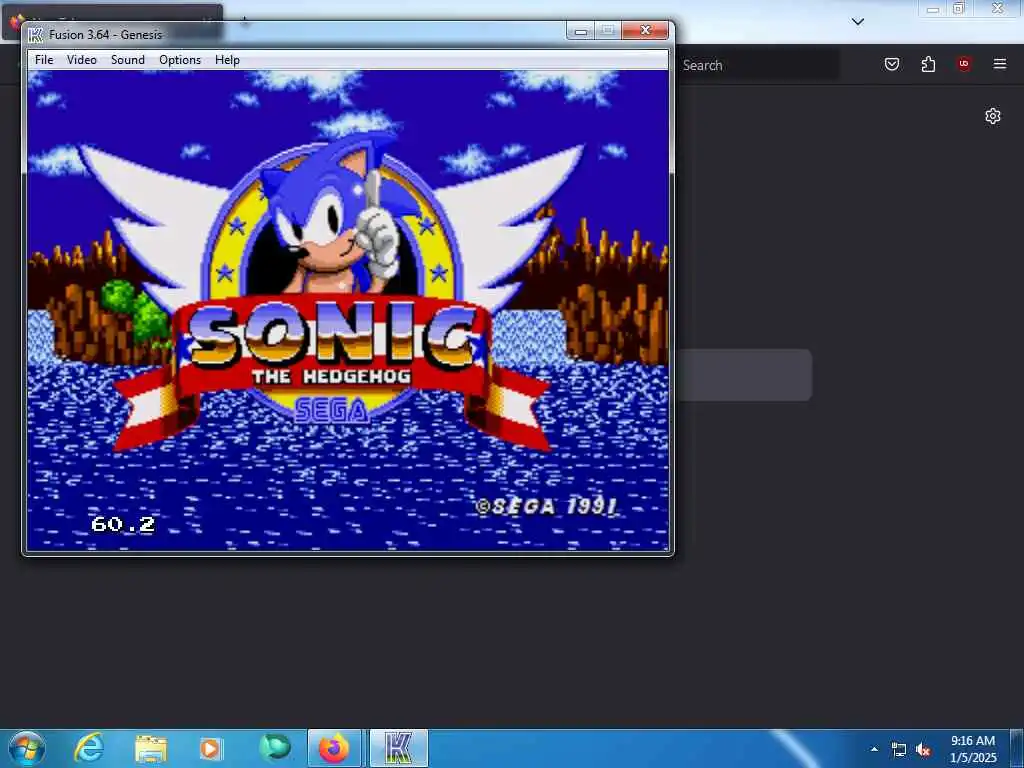
Task: Open the Video menu in Fusion
Action: tap(82, 59)
